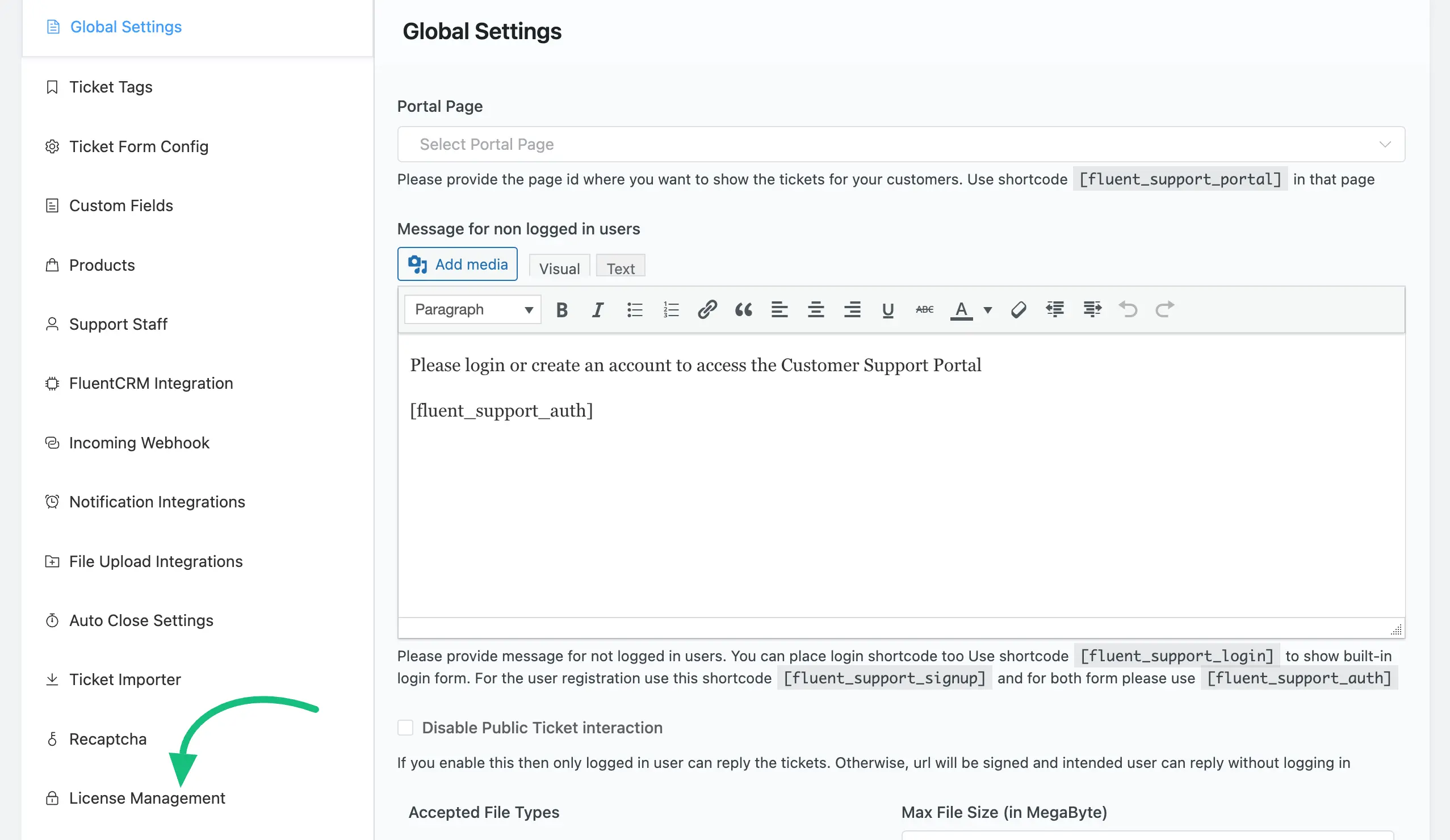
Task: Navigate to Custom Fields section
Action: pyautogui.click(x=121, y=205)
